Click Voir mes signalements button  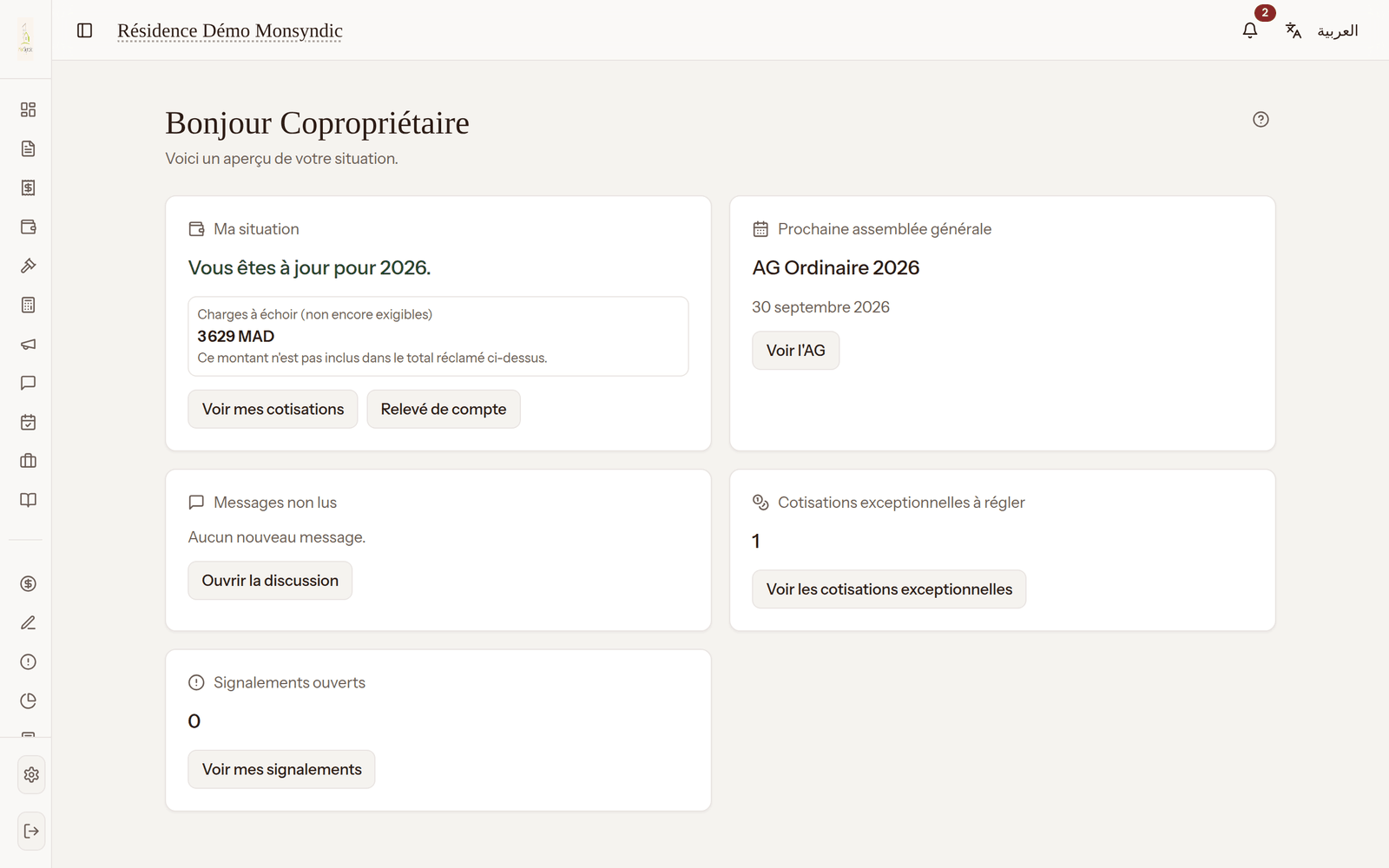281,769
